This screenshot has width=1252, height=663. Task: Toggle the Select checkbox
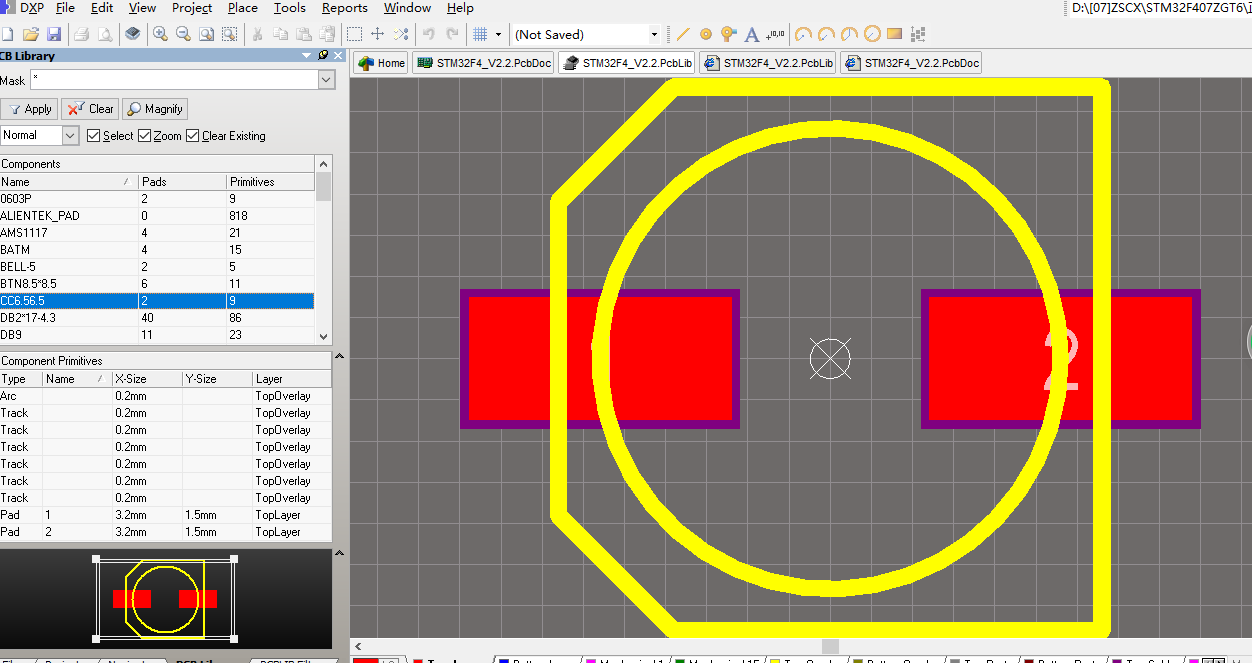coord(94,136)
